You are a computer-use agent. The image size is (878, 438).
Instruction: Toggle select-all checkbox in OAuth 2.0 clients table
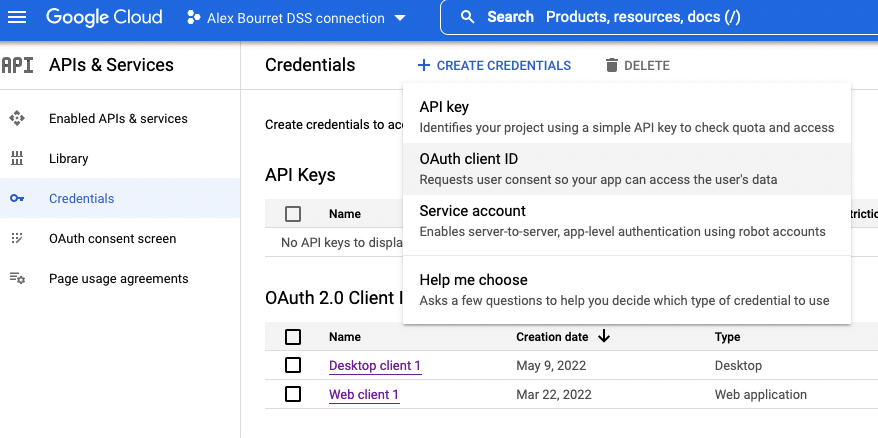coord(293,337)
